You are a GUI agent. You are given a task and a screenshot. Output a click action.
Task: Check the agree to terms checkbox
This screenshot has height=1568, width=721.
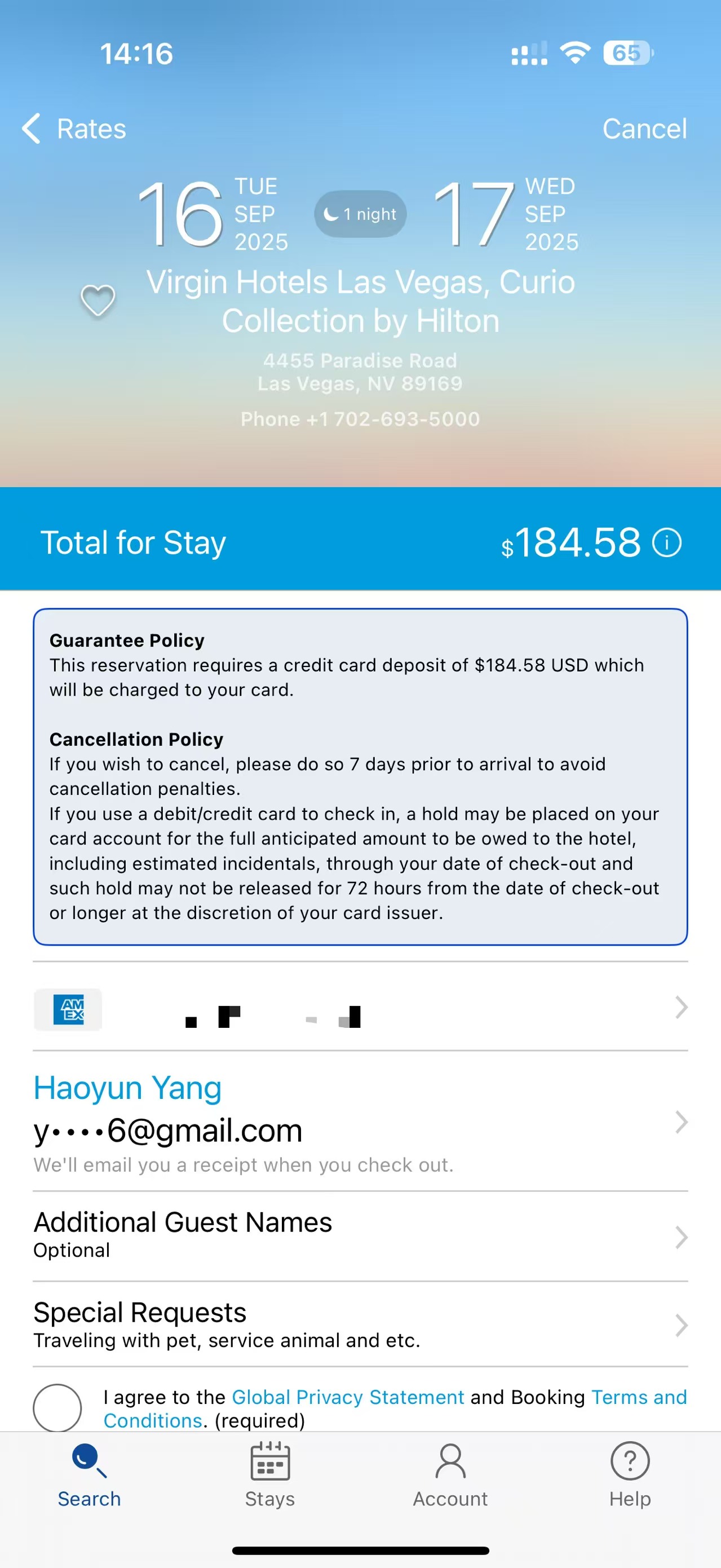coord(57,1408)
